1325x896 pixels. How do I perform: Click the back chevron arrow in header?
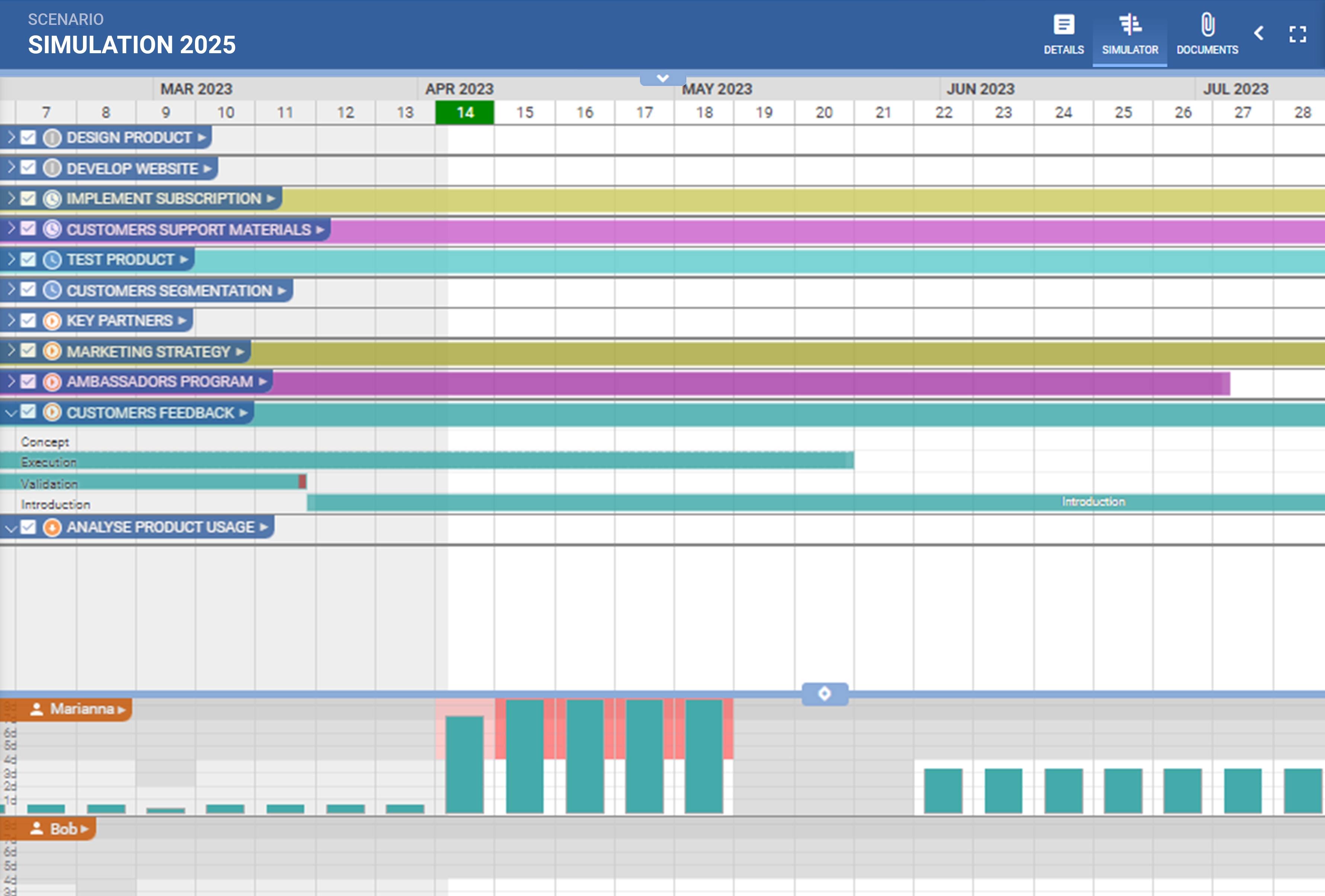point(1259,33)
